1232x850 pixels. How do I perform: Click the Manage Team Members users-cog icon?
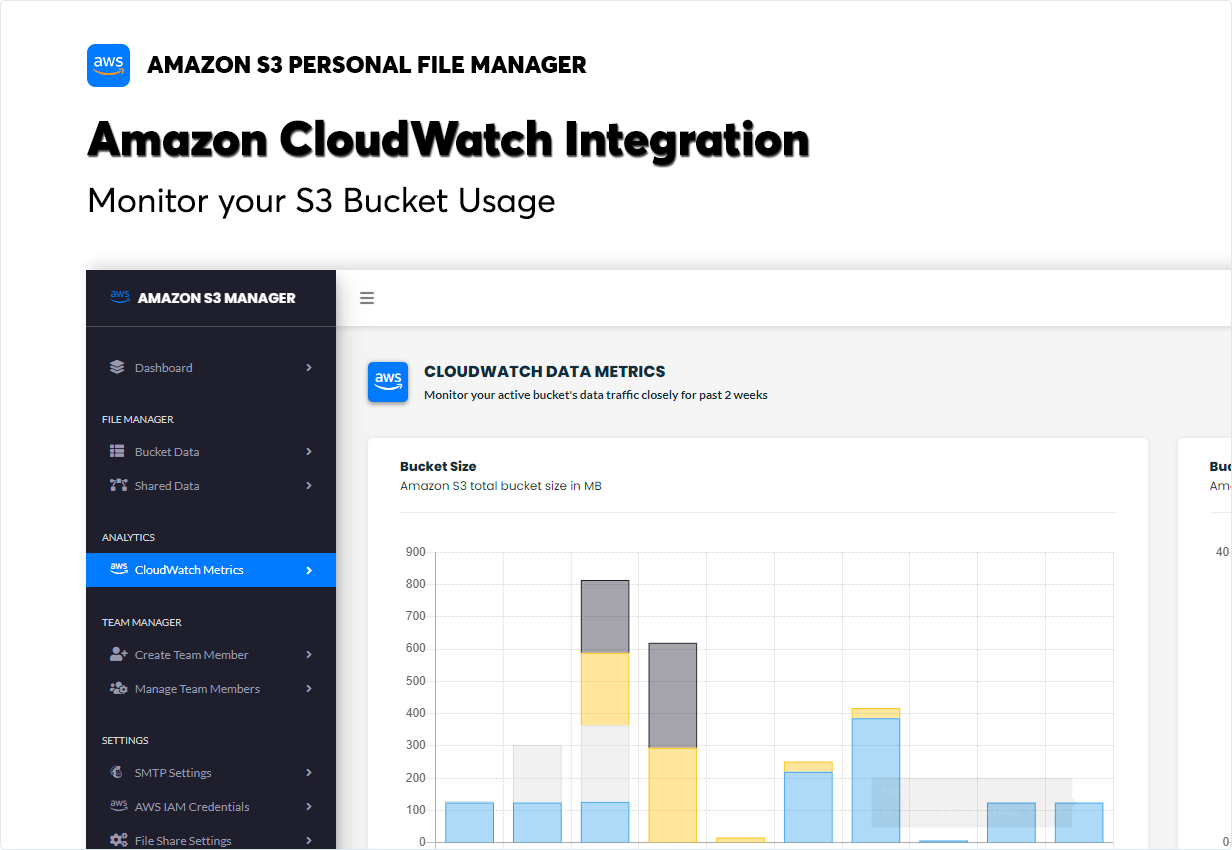[x=118, y=688]
